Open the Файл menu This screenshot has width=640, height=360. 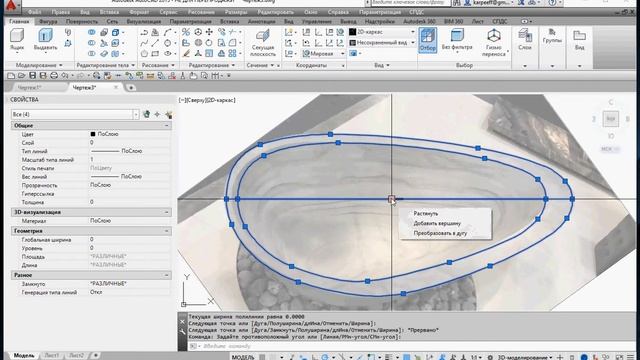(x=34, y=12)
